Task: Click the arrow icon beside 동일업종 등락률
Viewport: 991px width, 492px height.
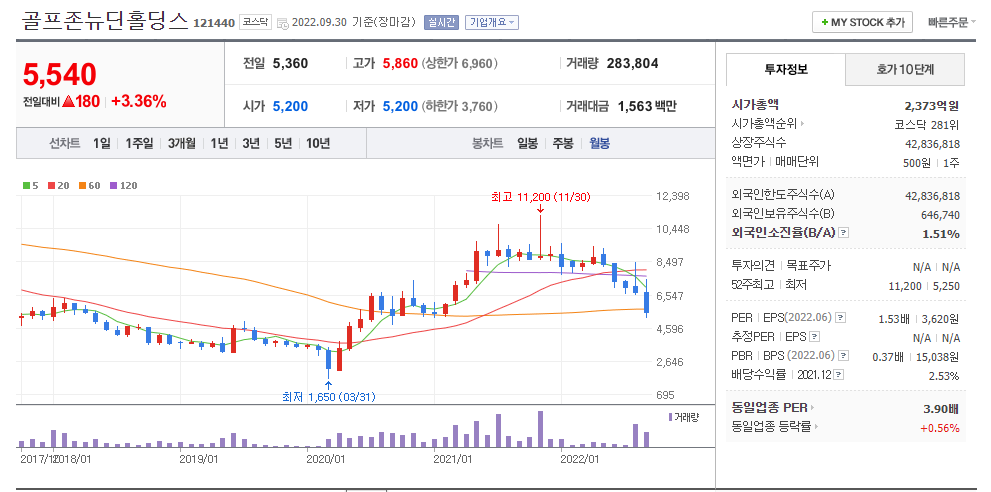Action: click(817, 427)
